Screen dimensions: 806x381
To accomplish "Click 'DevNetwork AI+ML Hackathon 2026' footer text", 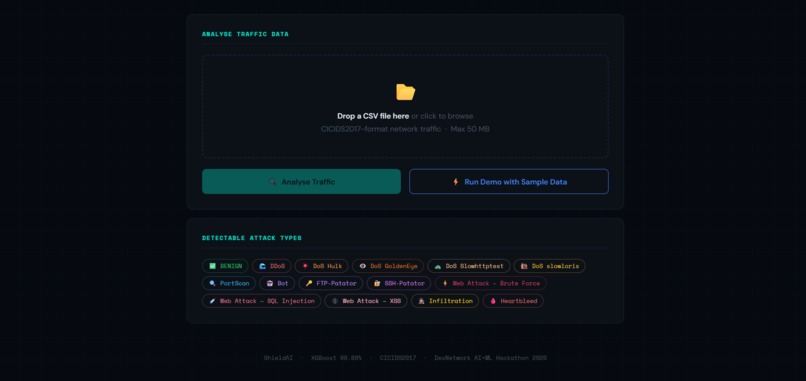I will pyautogui.click(x=490, y=358).
